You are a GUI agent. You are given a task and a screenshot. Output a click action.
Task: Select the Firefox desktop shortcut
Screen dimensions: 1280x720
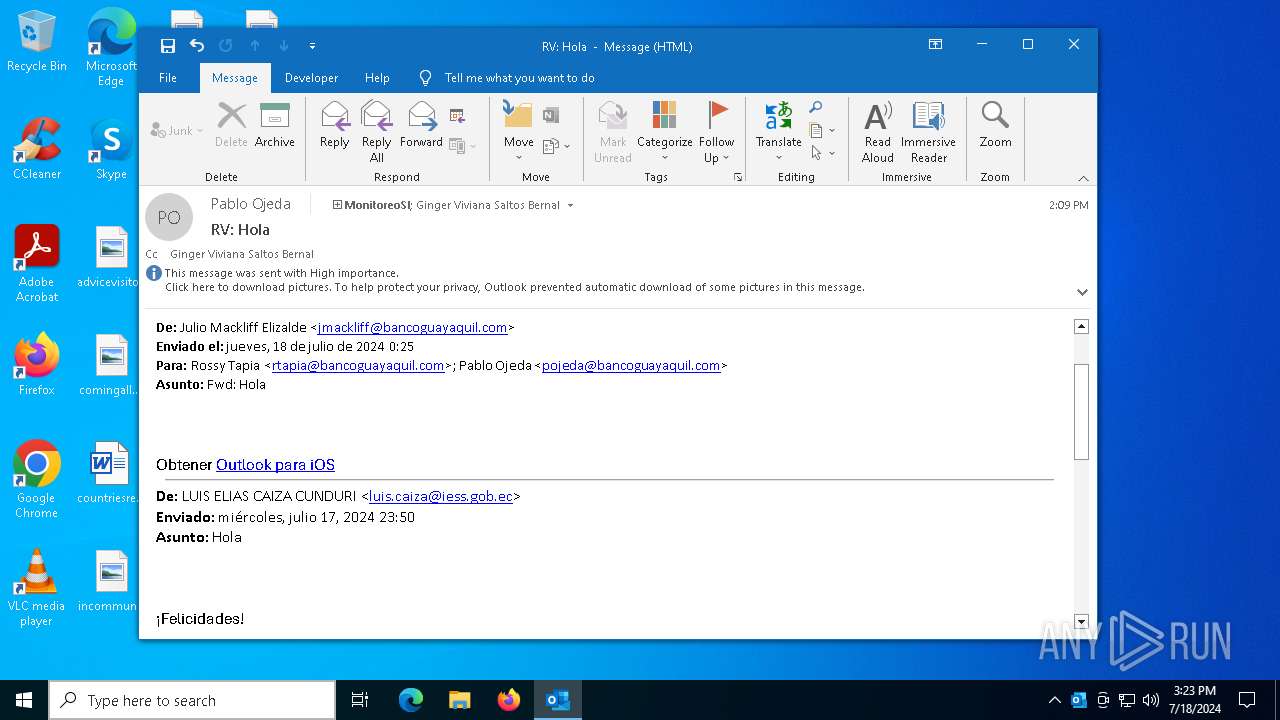pos(37,364)
